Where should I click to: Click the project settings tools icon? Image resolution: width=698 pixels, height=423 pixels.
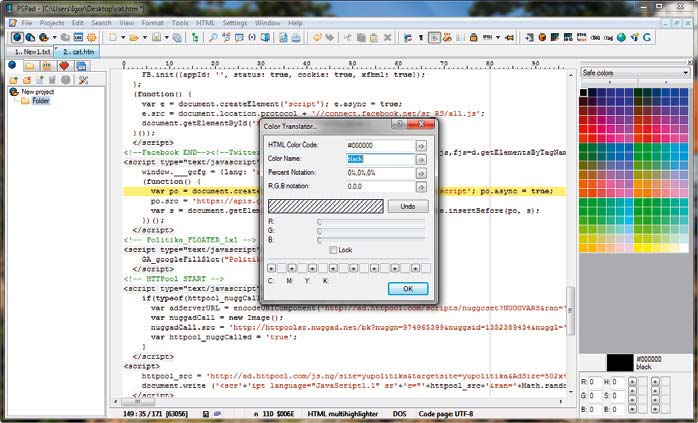point(83,80)
